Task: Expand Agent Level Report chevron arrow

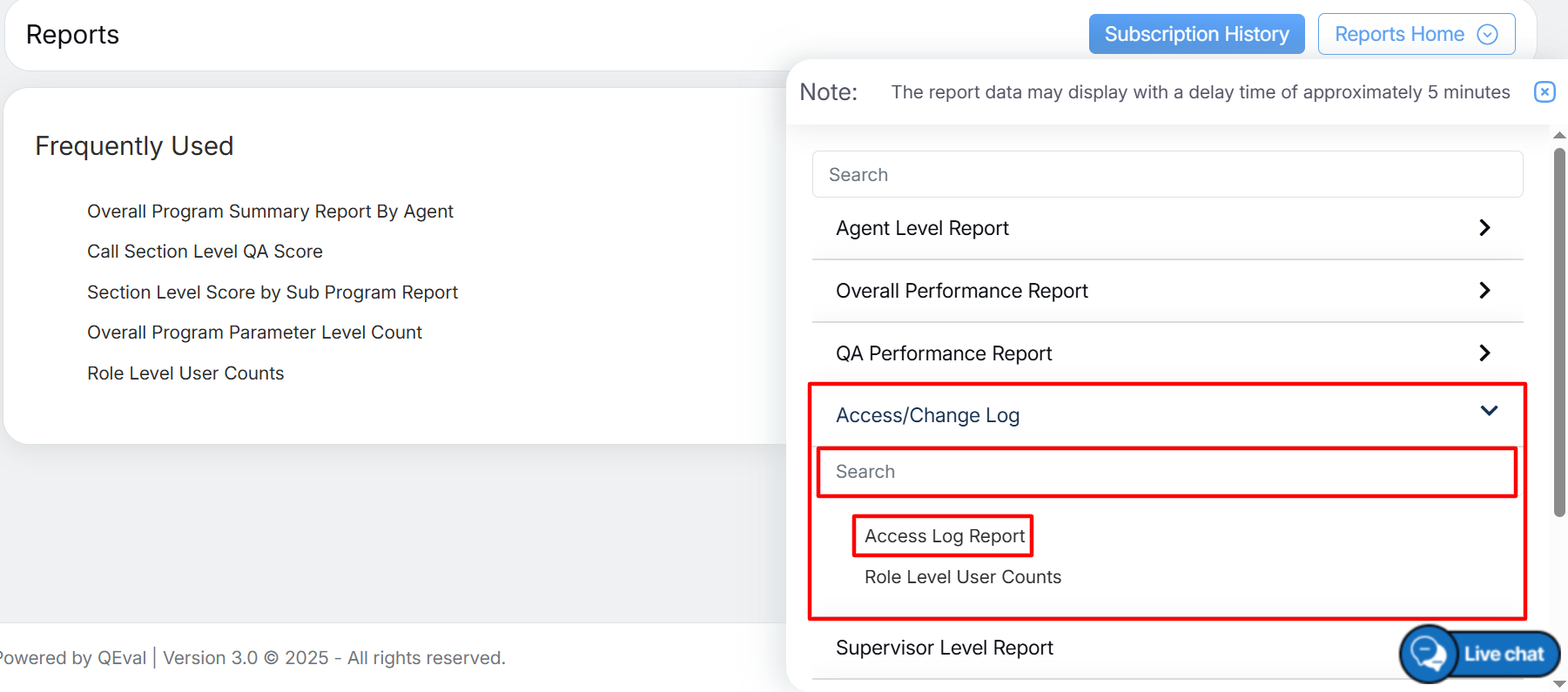Action: pos(1484,228)
